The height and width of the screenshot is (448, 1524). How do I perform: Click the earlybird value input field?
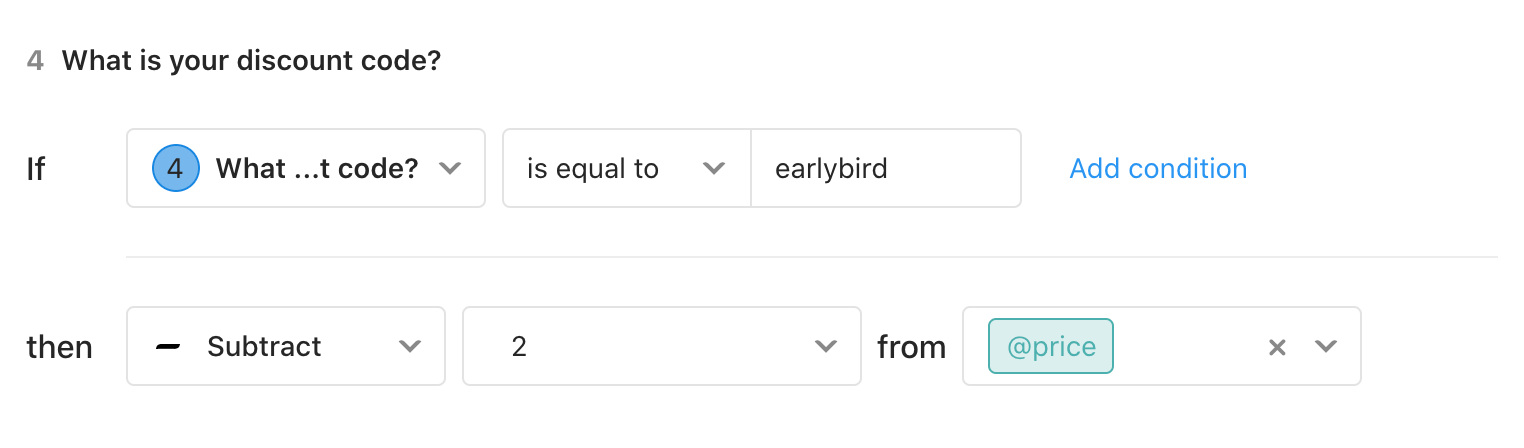886,168
